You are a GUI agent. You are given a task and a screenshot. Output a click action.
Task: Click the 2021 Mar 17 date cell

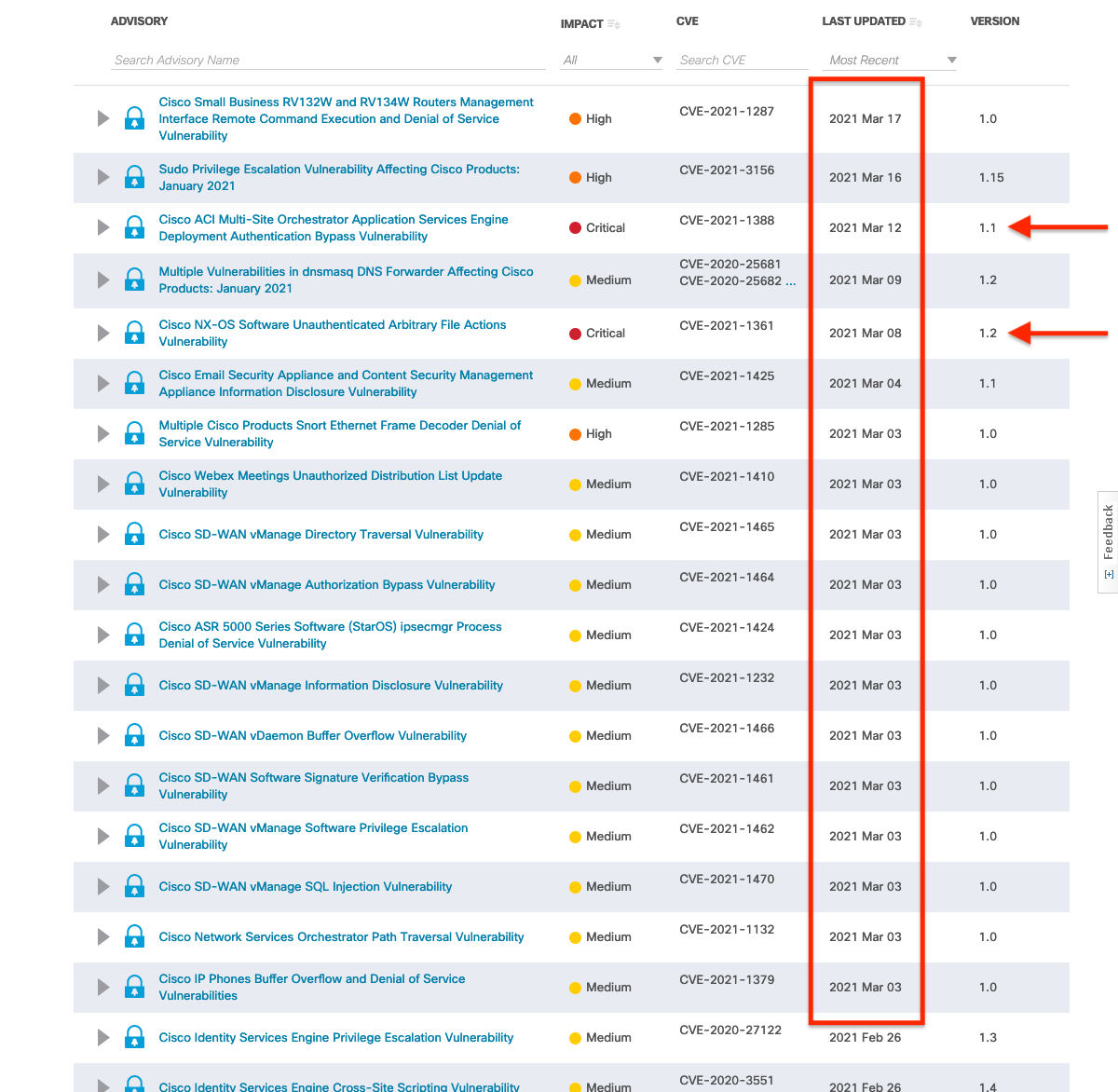pyautogui.click(x=866, y=118)
